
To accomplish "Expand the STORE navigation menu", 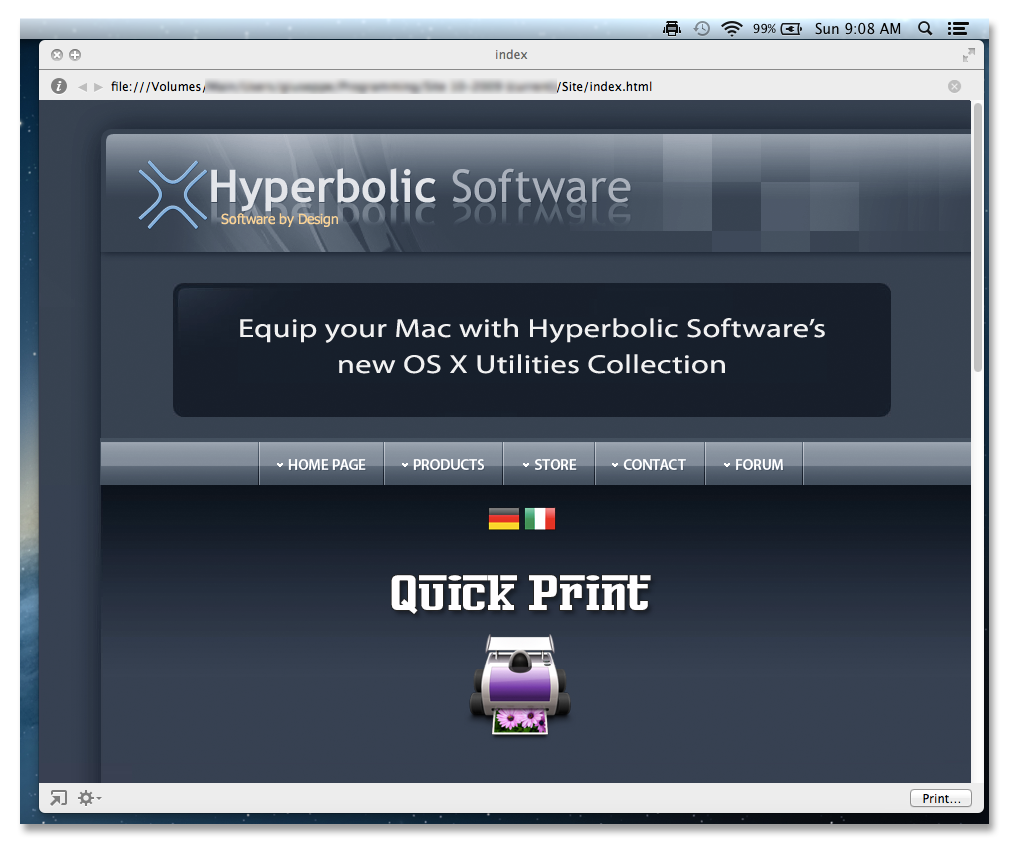I will (x=549, y=464).
